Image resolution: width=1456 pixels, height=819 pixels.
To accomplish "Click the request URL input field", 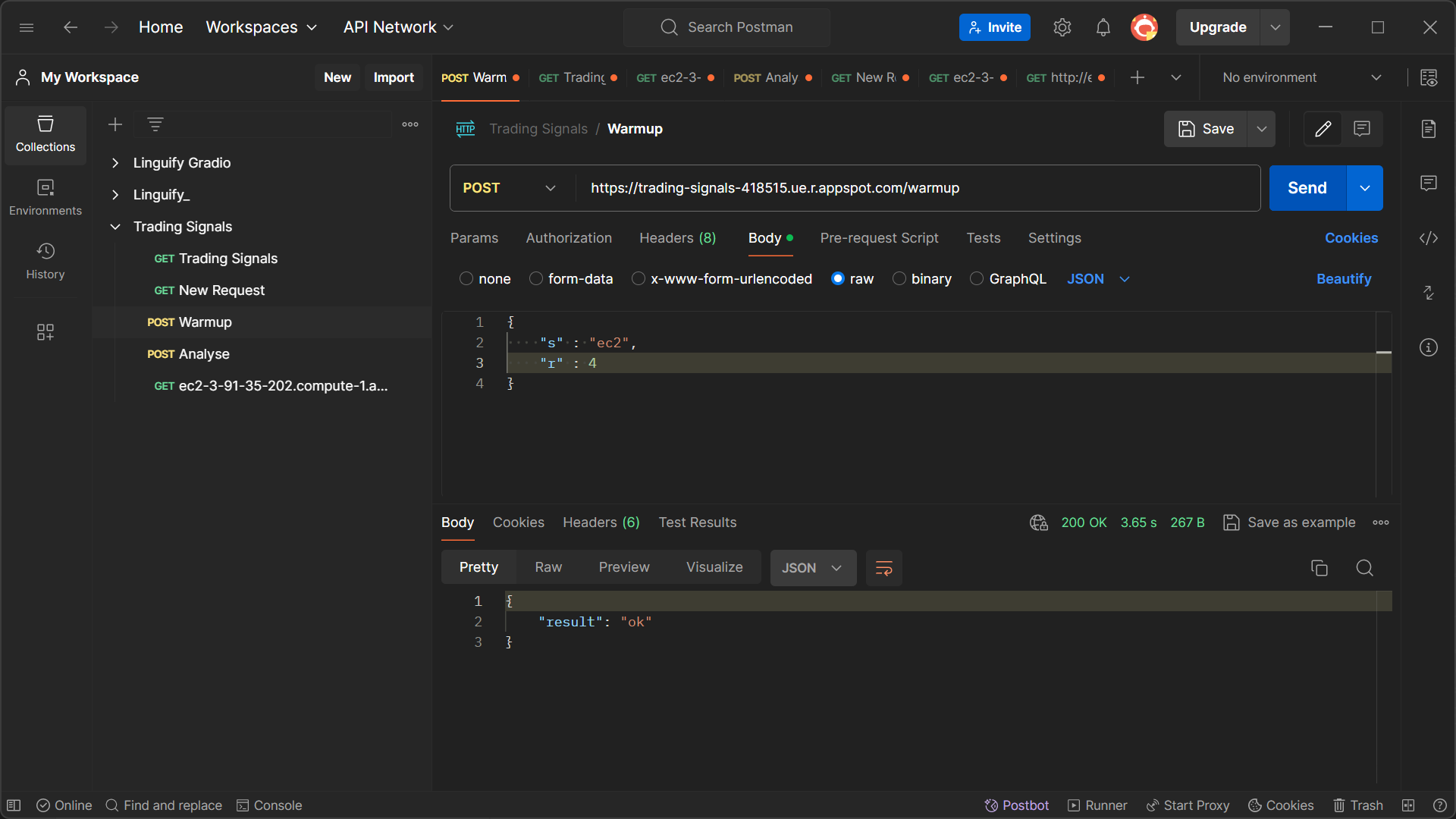I will (910, 188).
